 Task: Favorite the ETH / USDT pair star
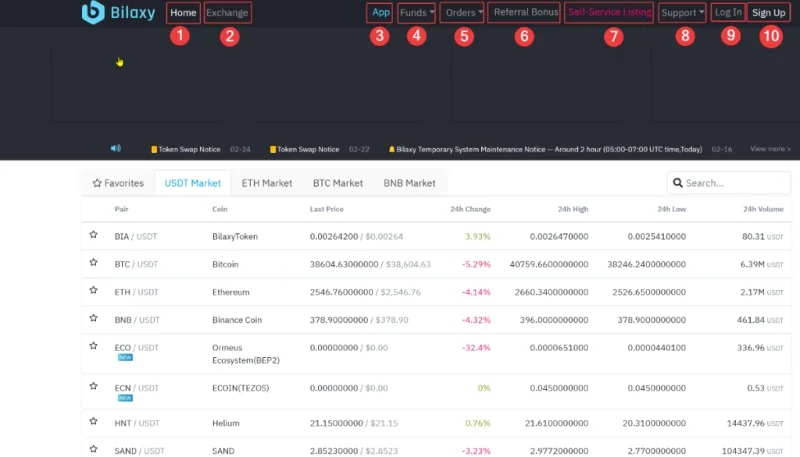click(93, 290)
